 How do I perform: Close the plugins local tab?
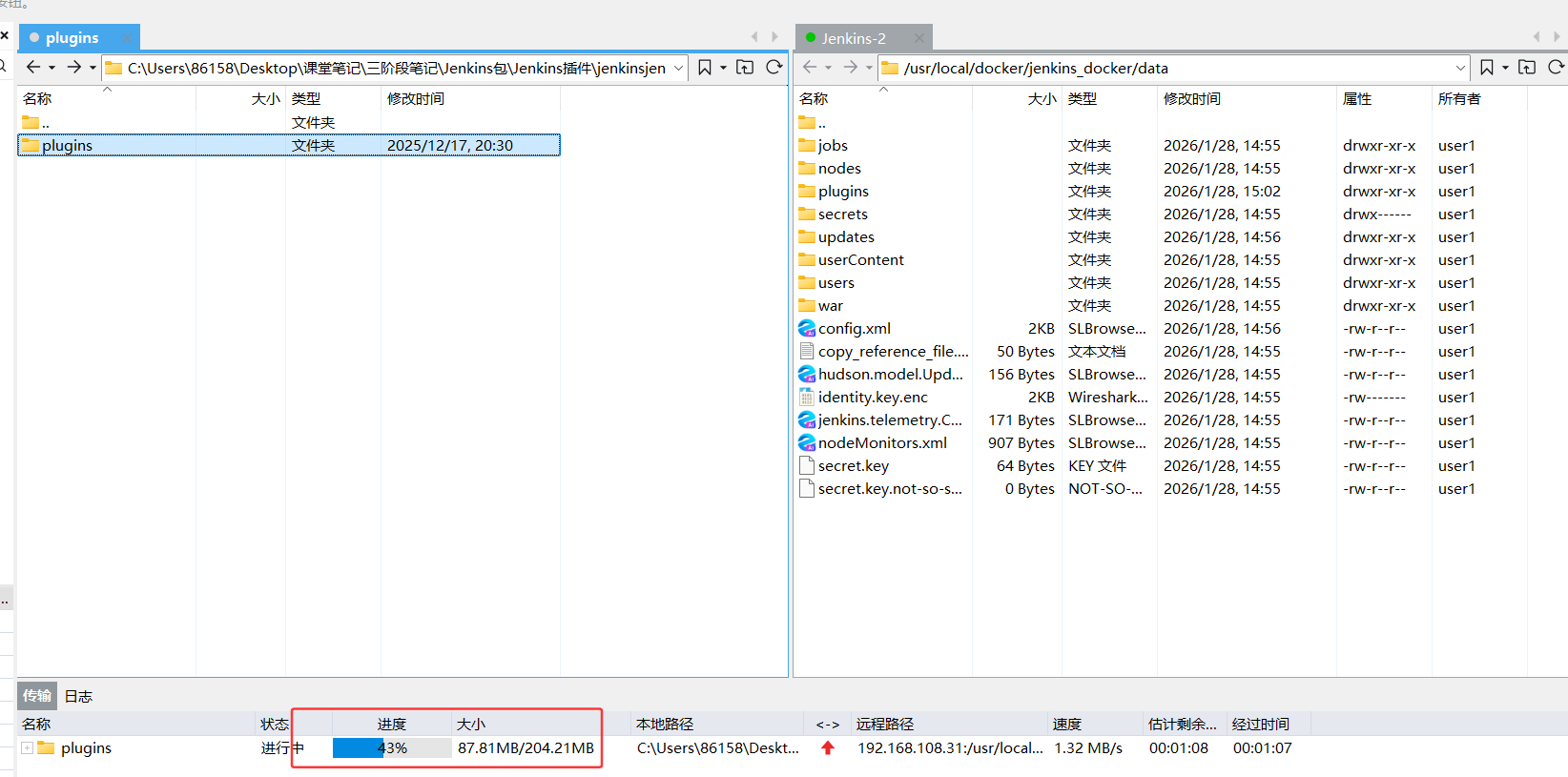(x=127, y=38)
